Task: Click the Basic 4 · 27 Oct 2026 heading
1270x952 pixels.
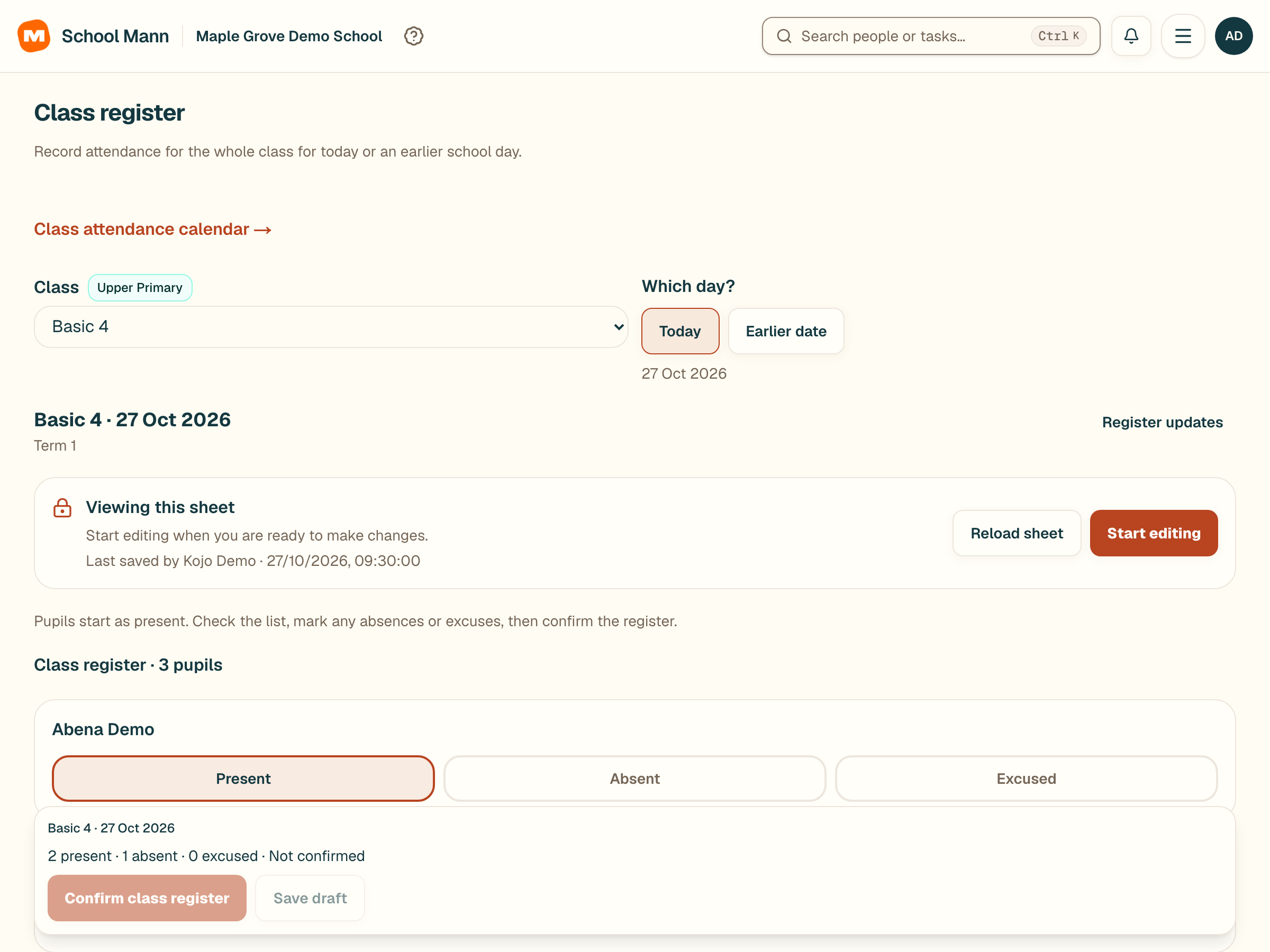Action: click(x=132, y=419)
